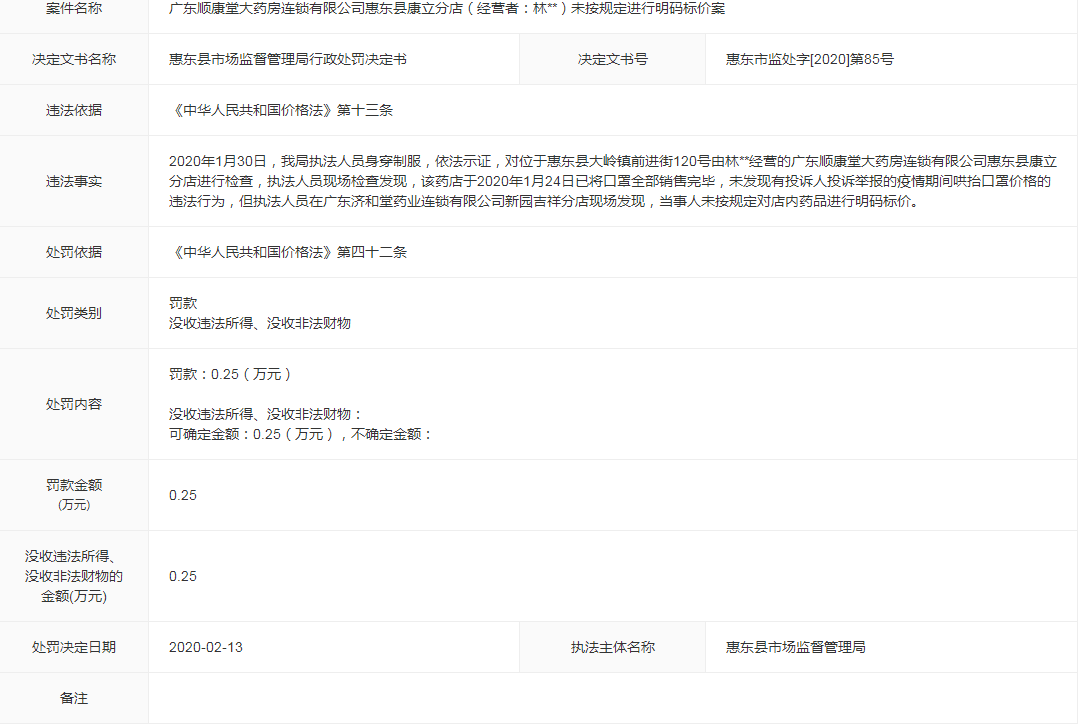Click the 处罚内容 label
This screenshot has height=725, width=1080.
click(74, 404)
